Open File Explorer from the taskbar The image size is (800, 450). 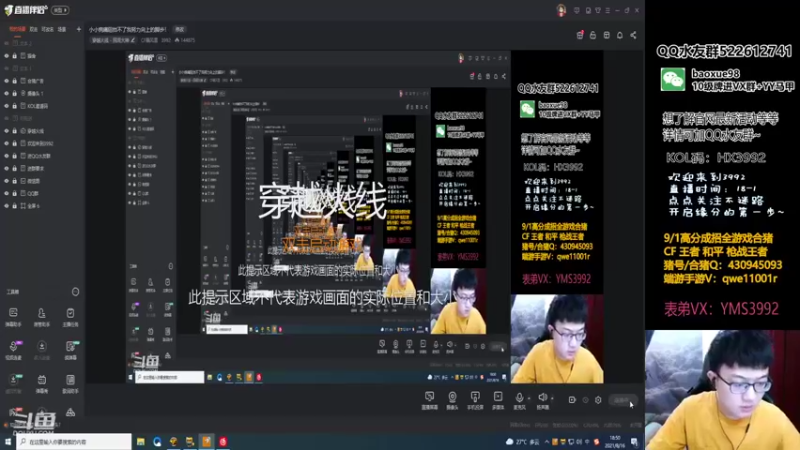coord(140,442)
